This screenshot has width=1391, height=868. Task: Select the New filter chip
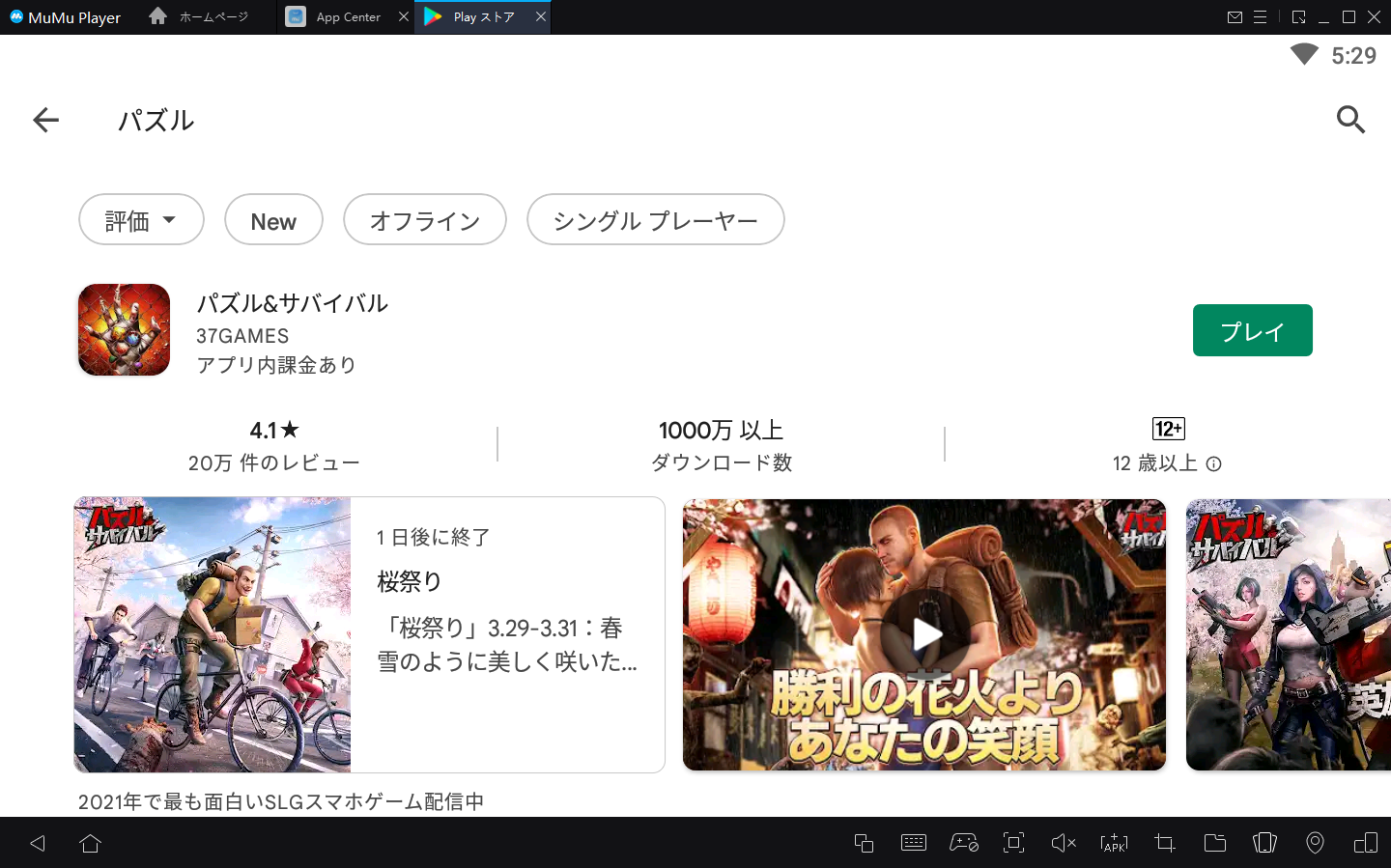click(273, 220)
